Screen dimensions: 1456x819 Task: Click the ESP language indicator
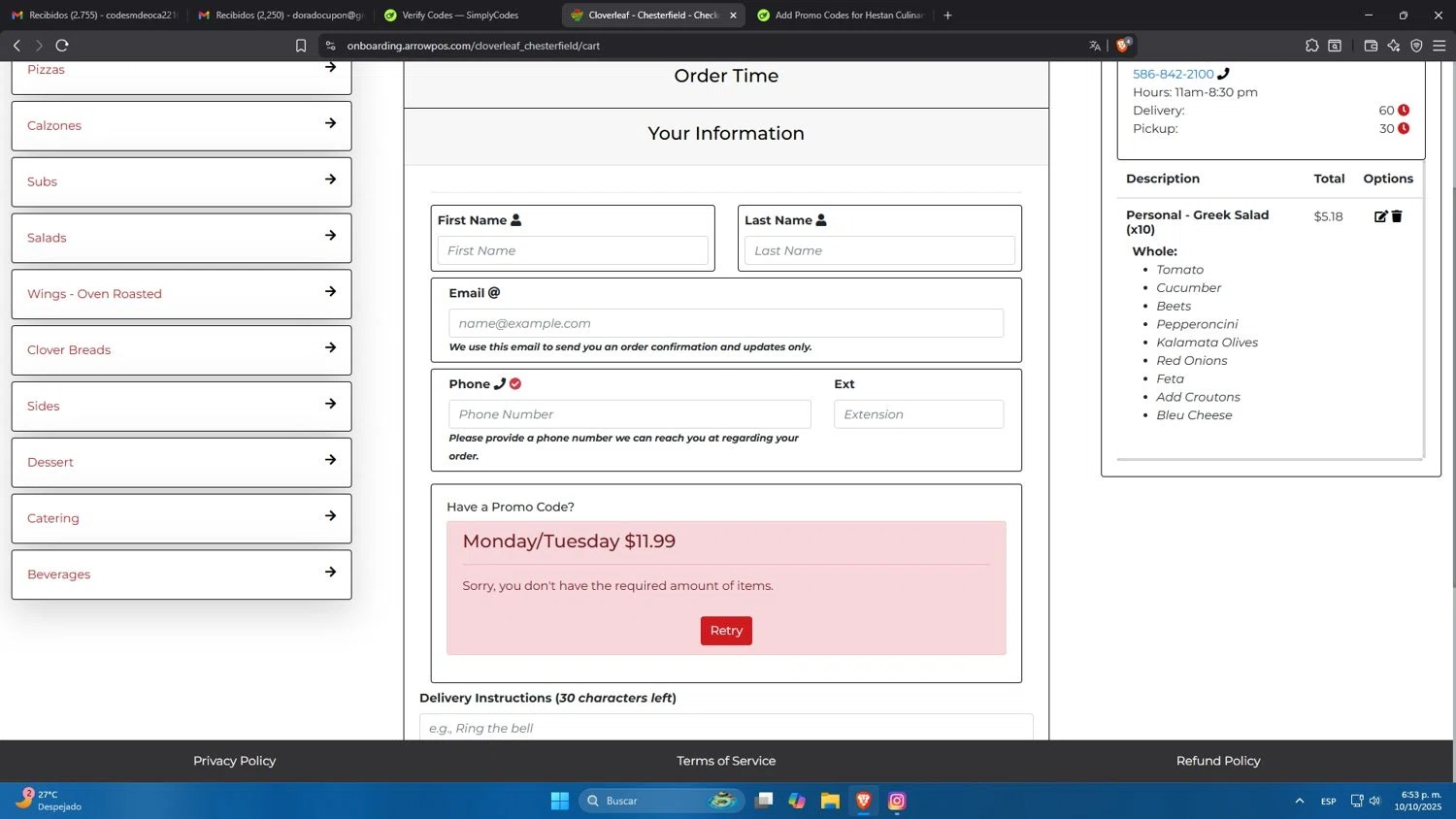pos(1328,801)
